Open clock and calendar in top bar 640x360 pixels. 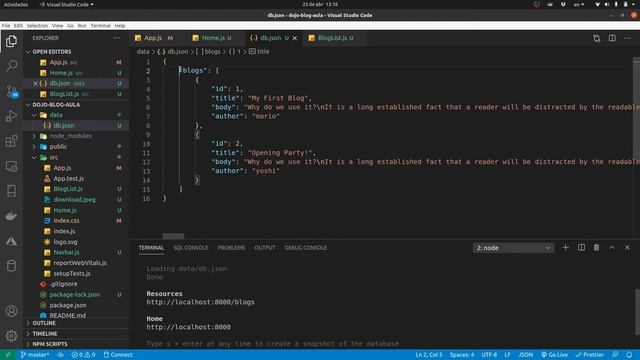click(320, 4)
